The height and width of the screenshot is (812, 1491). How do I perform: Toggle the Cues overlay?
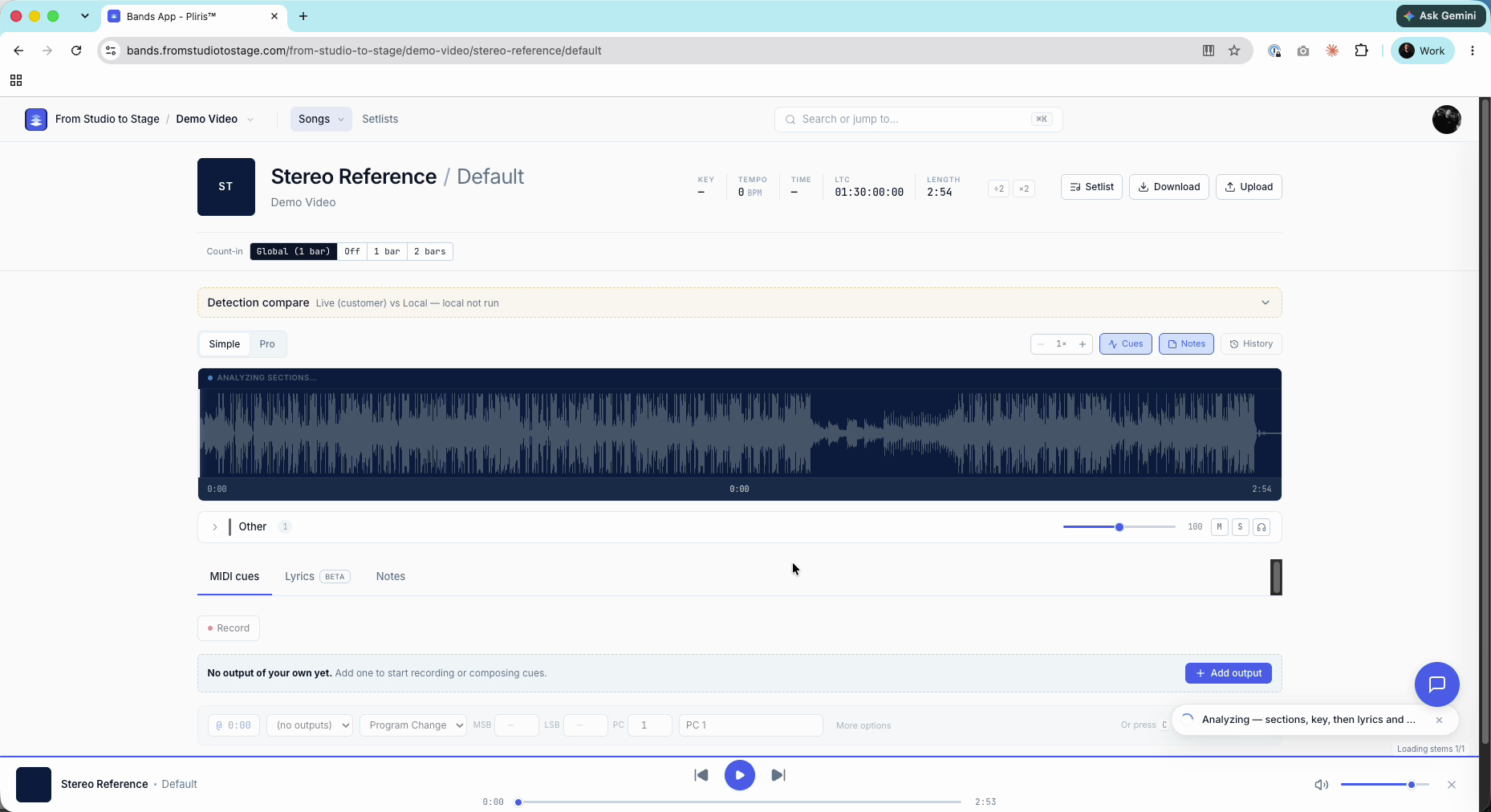click(1126, 344)
